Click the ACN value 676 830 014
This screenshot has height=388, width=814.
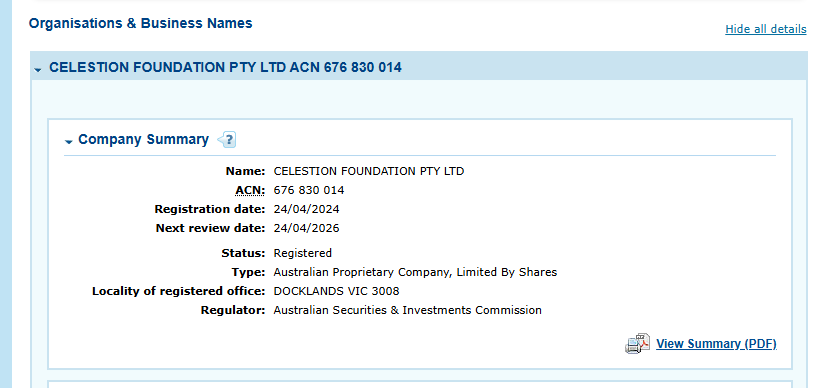(x=309, y=191)
